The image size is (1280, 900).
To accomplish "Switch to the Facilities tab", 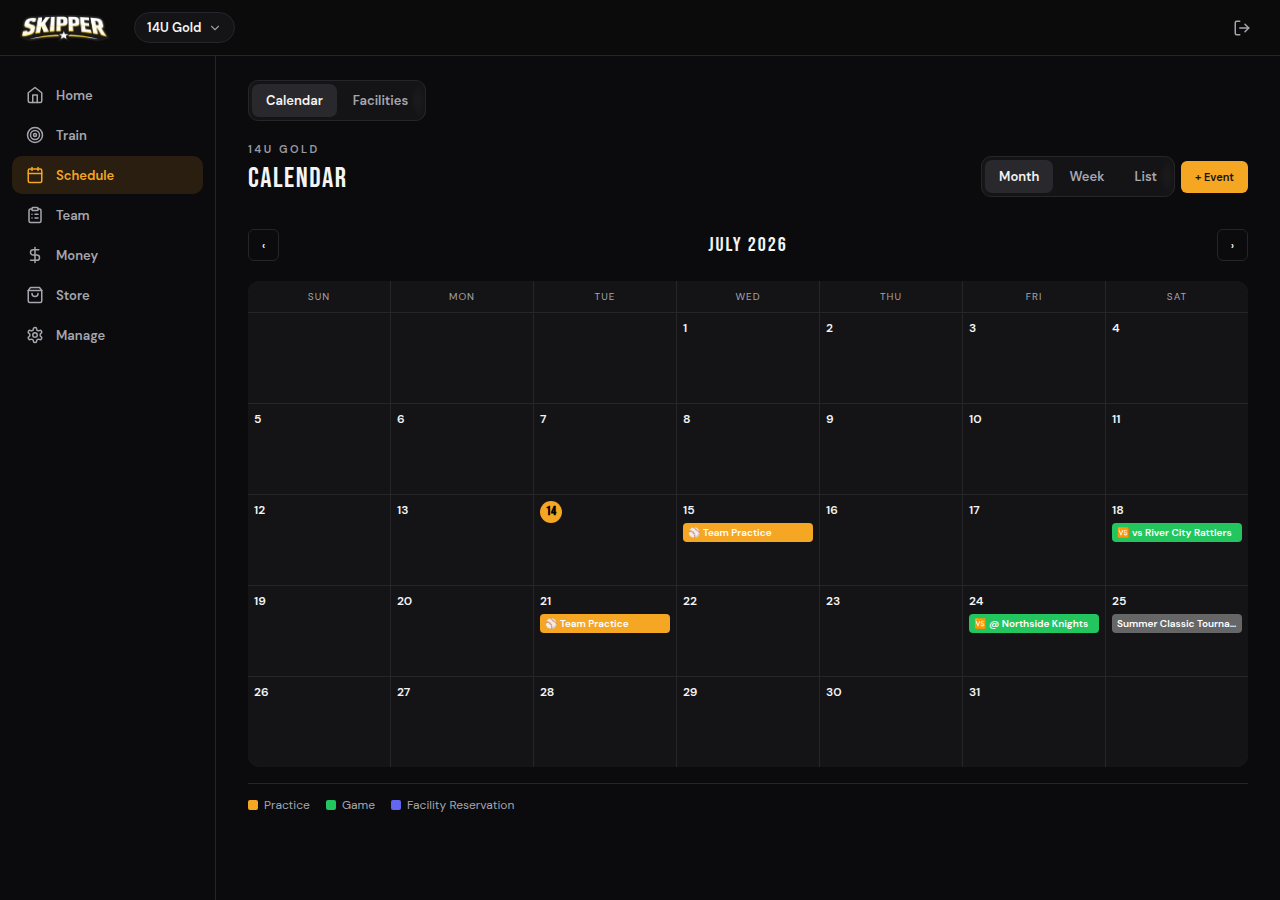I will (x=380, y=100).
